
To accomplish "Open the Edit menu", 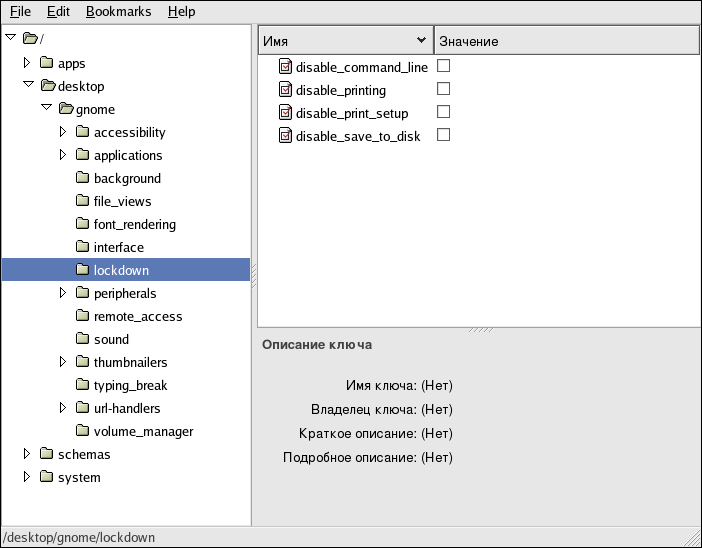I will [x=58, y=12].
